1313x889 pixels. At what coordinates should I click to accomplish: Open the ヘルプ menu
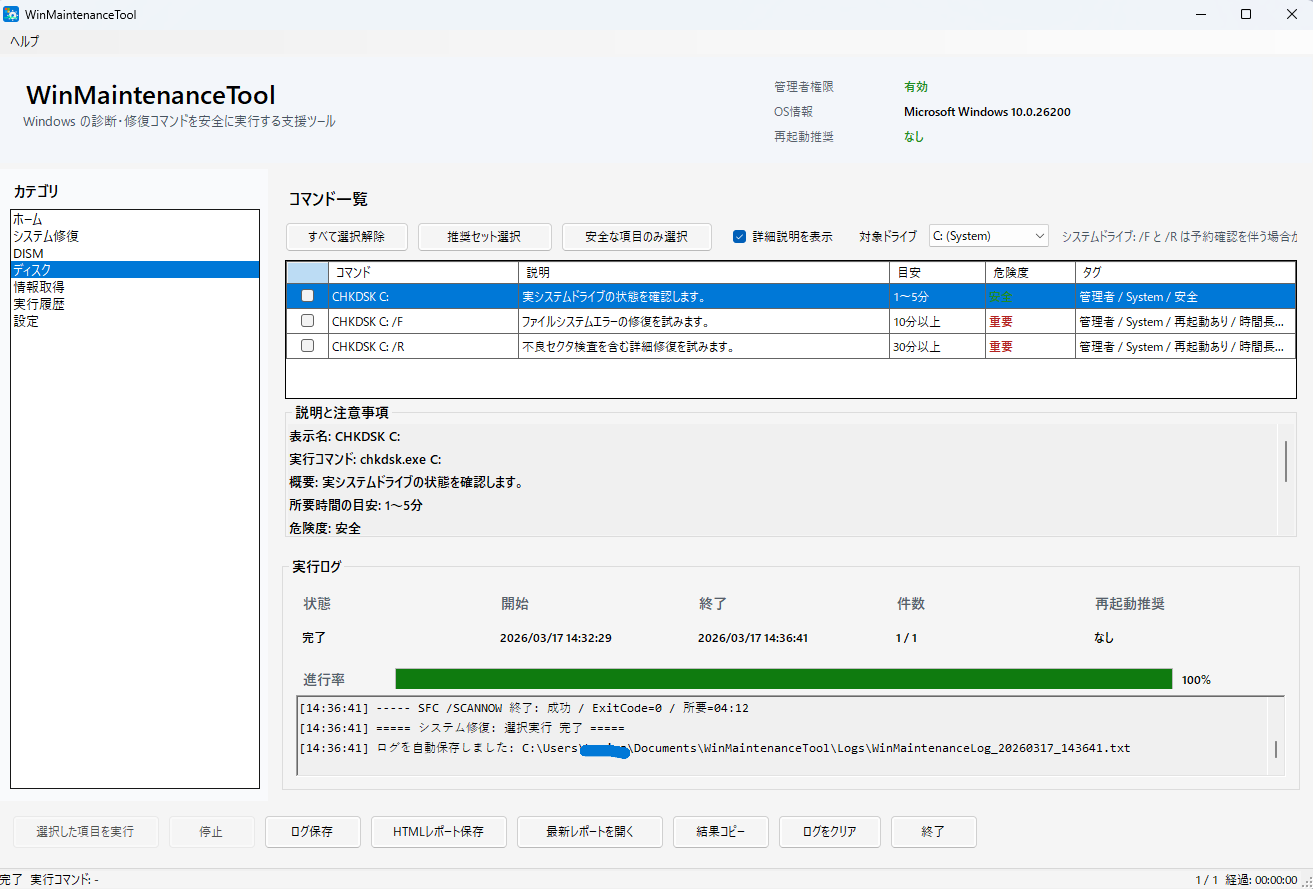23,41
